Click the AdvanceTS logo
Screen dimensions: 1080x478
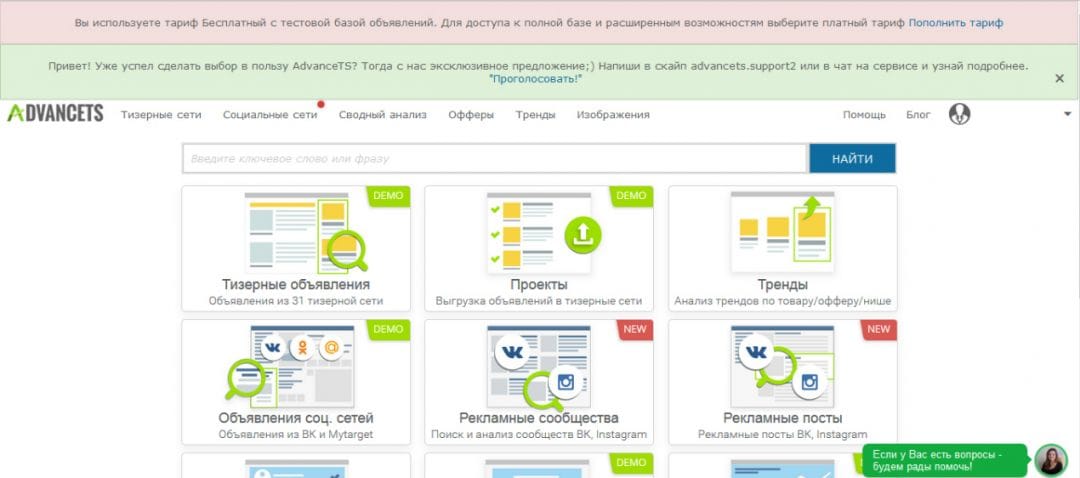55,114
